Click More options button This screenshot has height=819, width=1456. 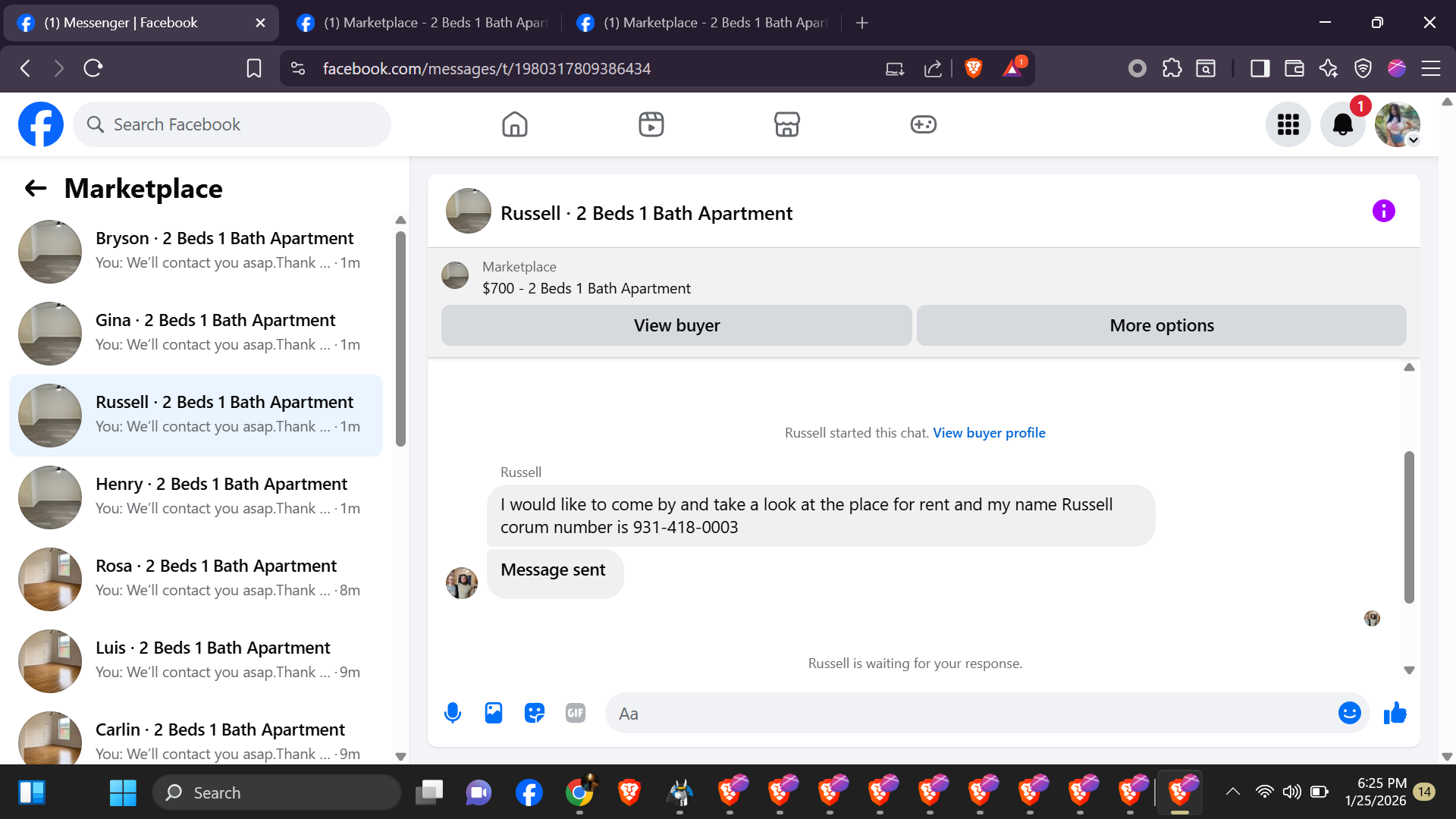coord(1162,325)
